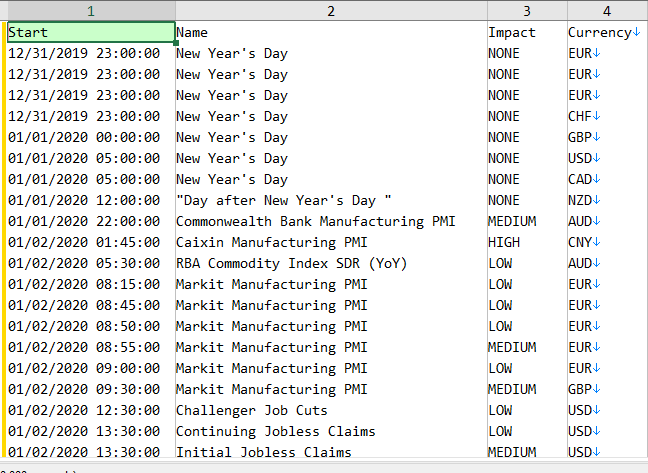
Task: Click the Start header cell
Action: (91, 32)
